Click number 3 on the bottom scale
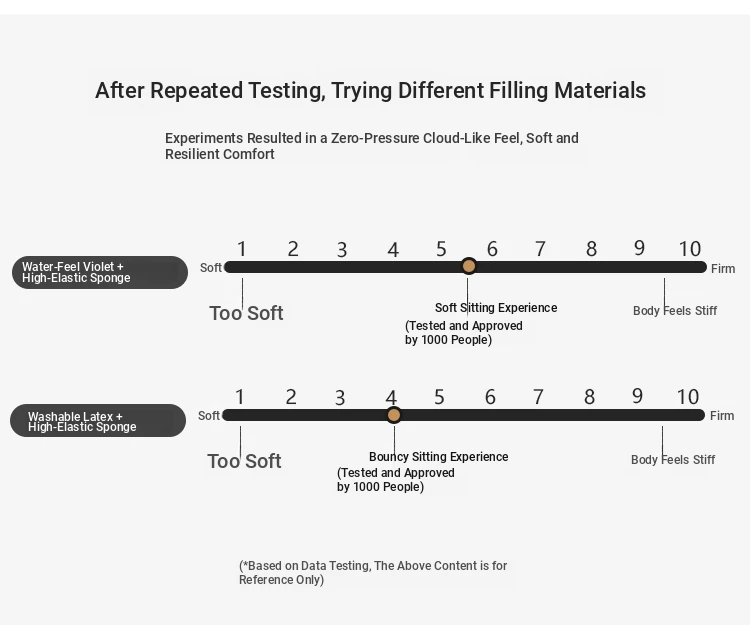 [340, 398]
